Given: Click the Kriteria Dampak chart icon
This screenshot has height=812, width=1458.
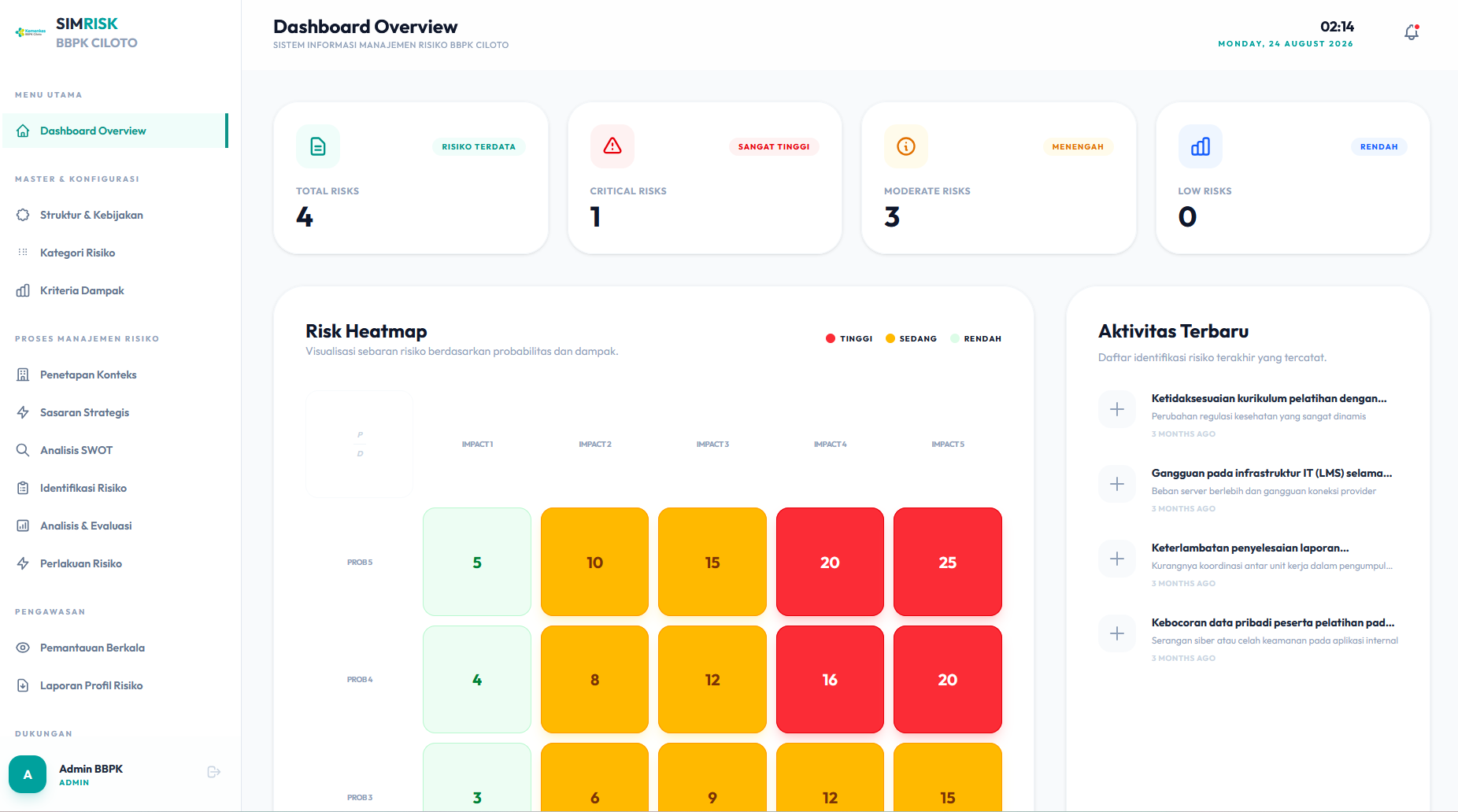Looking at the screenshot, I should [x=23, y=290].
